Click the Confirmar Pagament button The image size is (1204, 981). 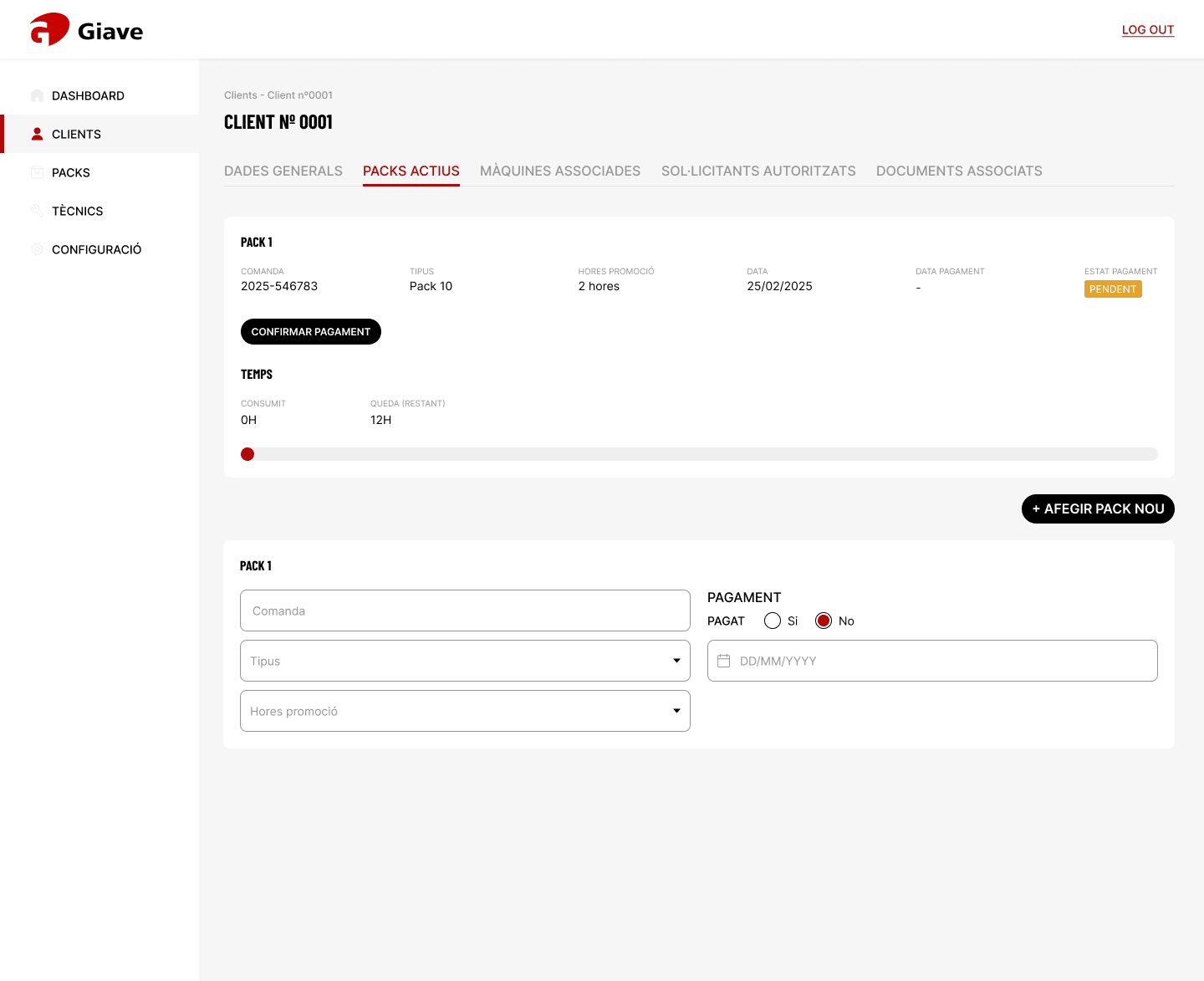pos(311,331)
